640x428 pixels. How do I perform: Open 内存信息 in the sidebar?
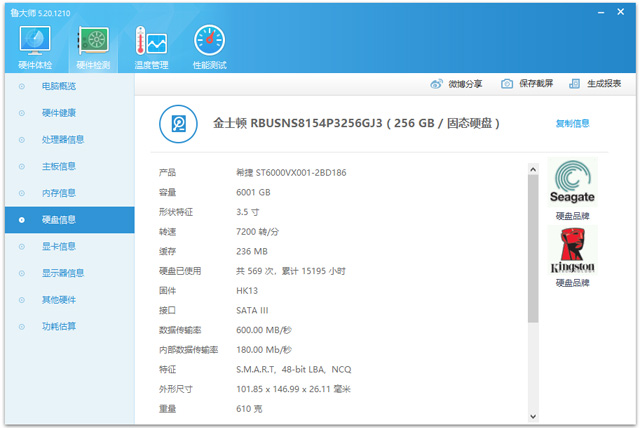point(59,193)
